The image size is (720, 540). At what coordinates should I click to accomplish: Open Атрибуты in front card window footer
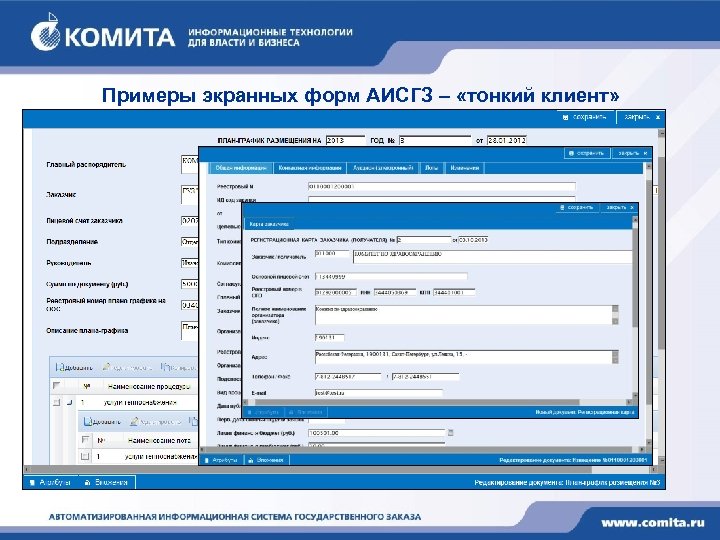[263, 412]
